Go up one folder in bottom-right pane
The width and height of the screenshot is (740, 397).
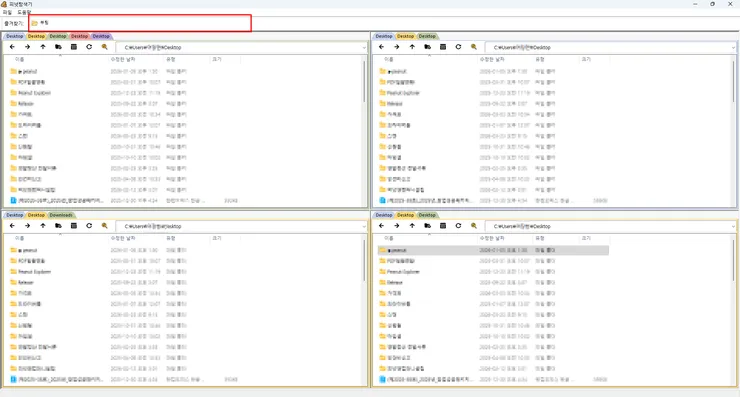[x=412, y=226]
